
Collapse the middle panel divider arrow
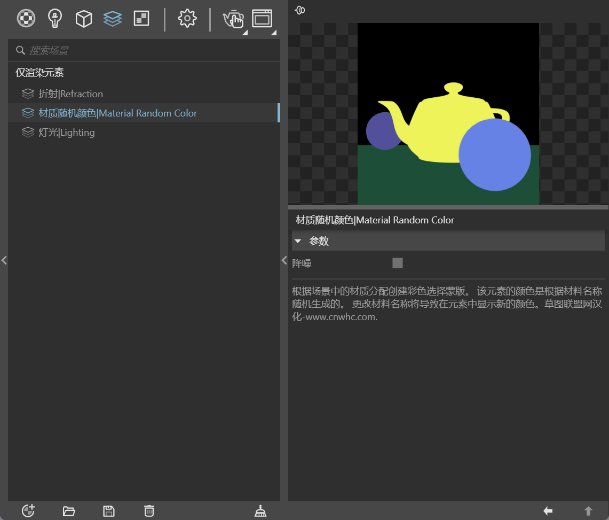(x=284, y=260)
